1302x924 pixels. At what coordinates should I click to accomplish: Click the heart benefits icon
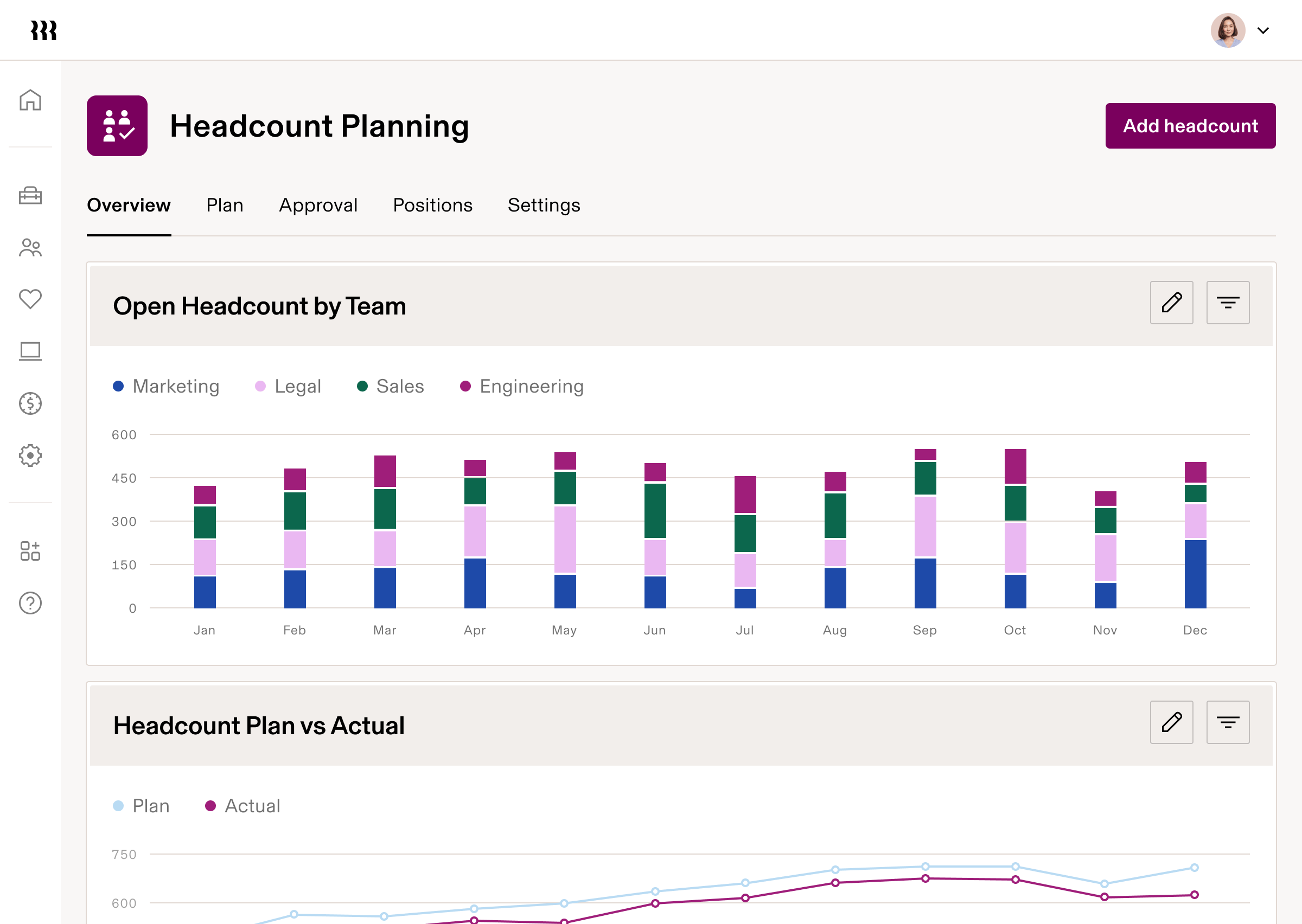pos(30,299)
